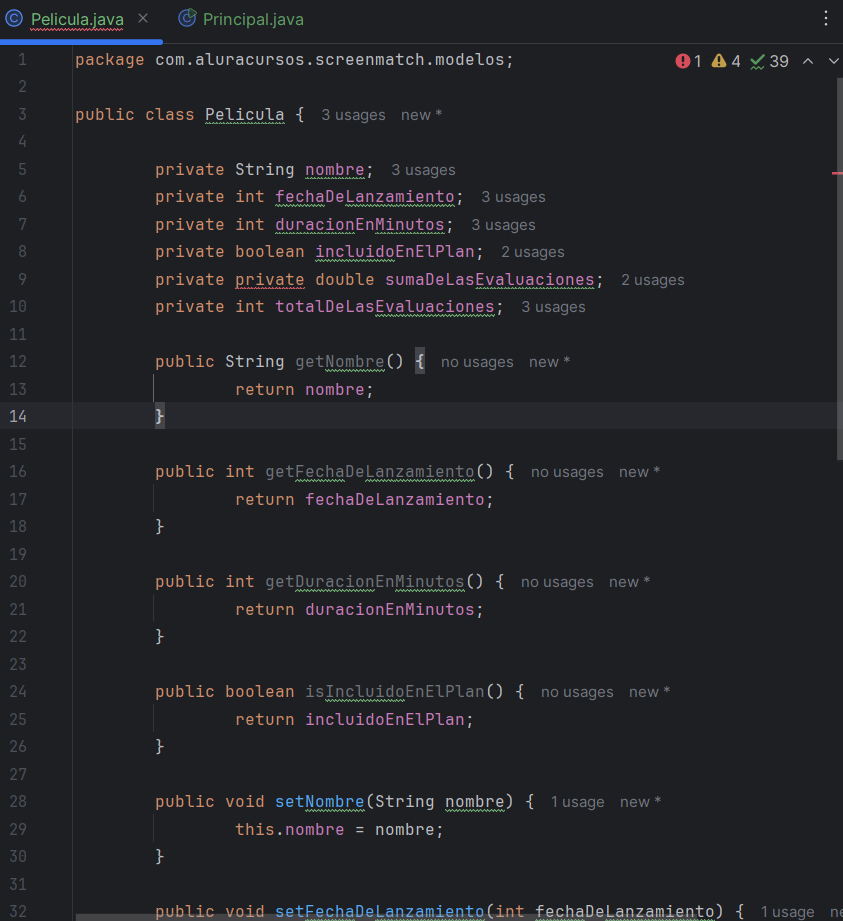Jump to previous highlighted error arrow
This screenshot has height=921, width=843.
point(808,61)
